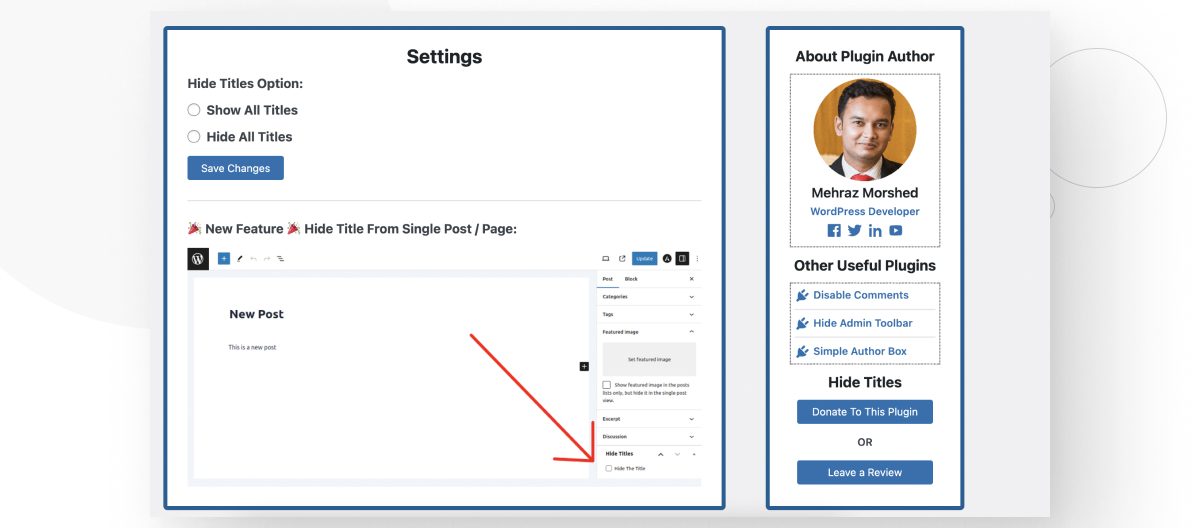Click the laptop preview icon in editor toolbar
Screen dimensions: 1200x528
pos(606,258)
